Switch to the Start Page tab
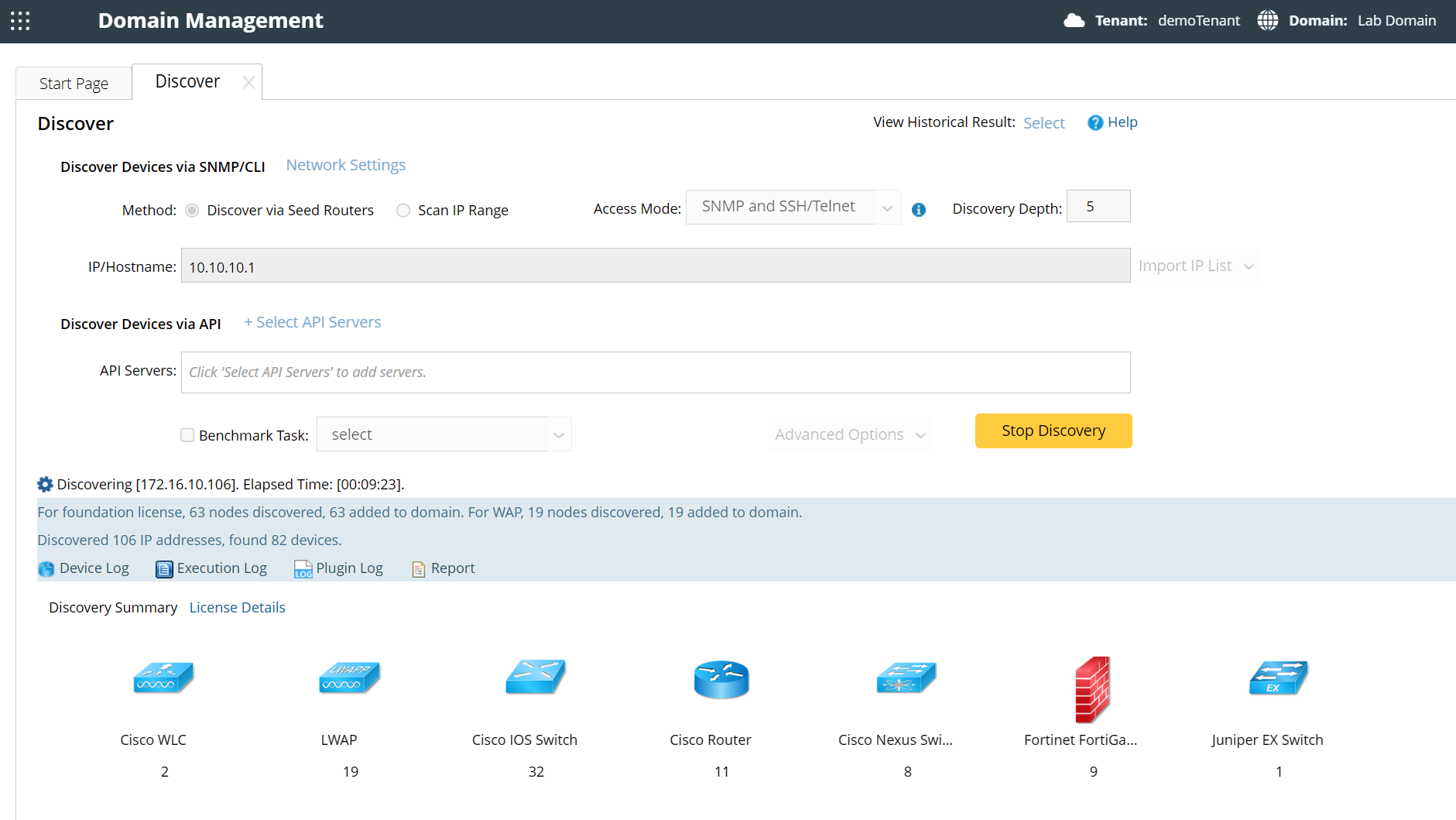Screen dimensions: 1456x820 pos(74,84)
